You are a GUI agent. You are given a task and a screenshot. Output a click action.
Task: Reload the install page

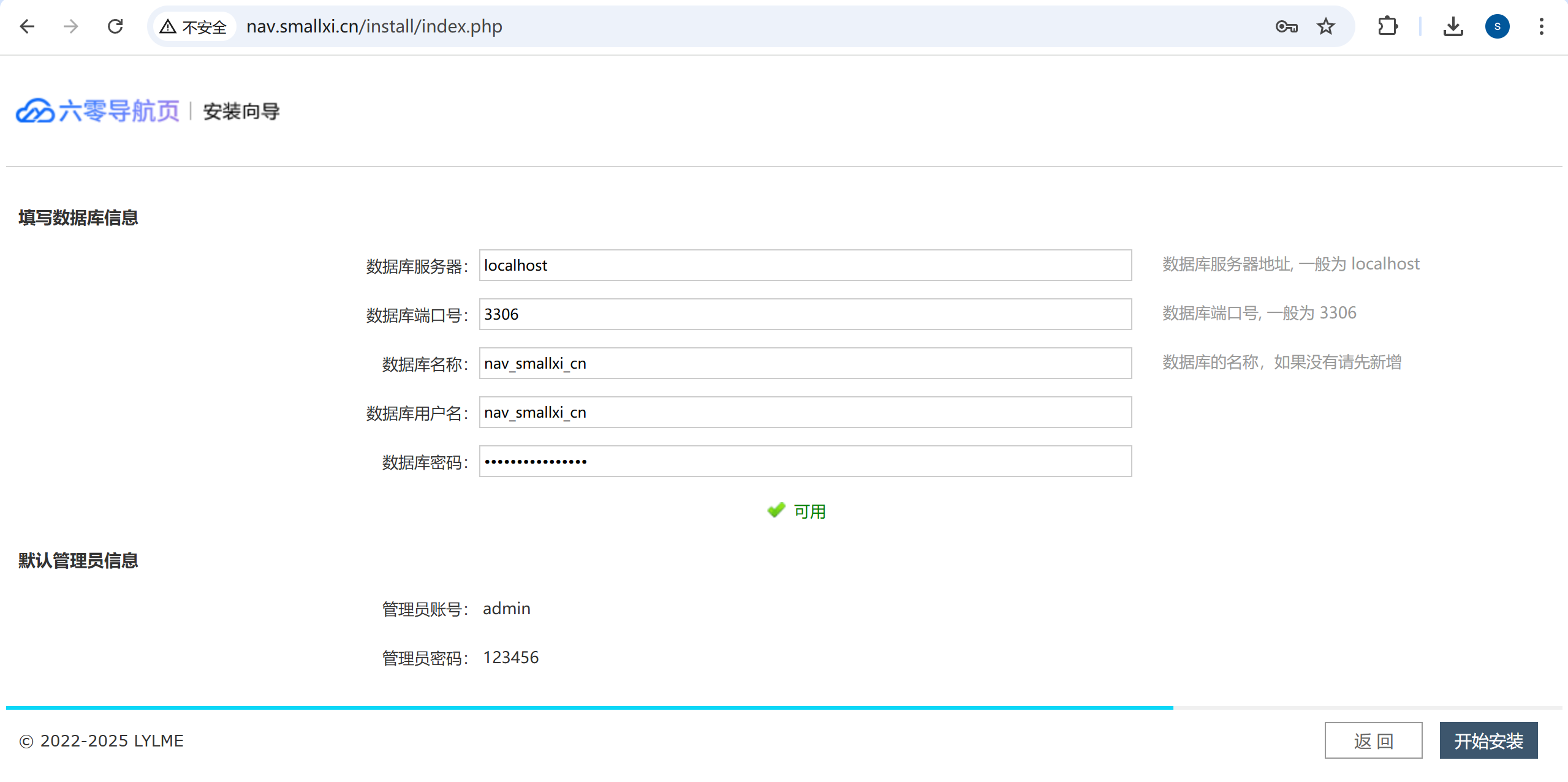[115, 26]
